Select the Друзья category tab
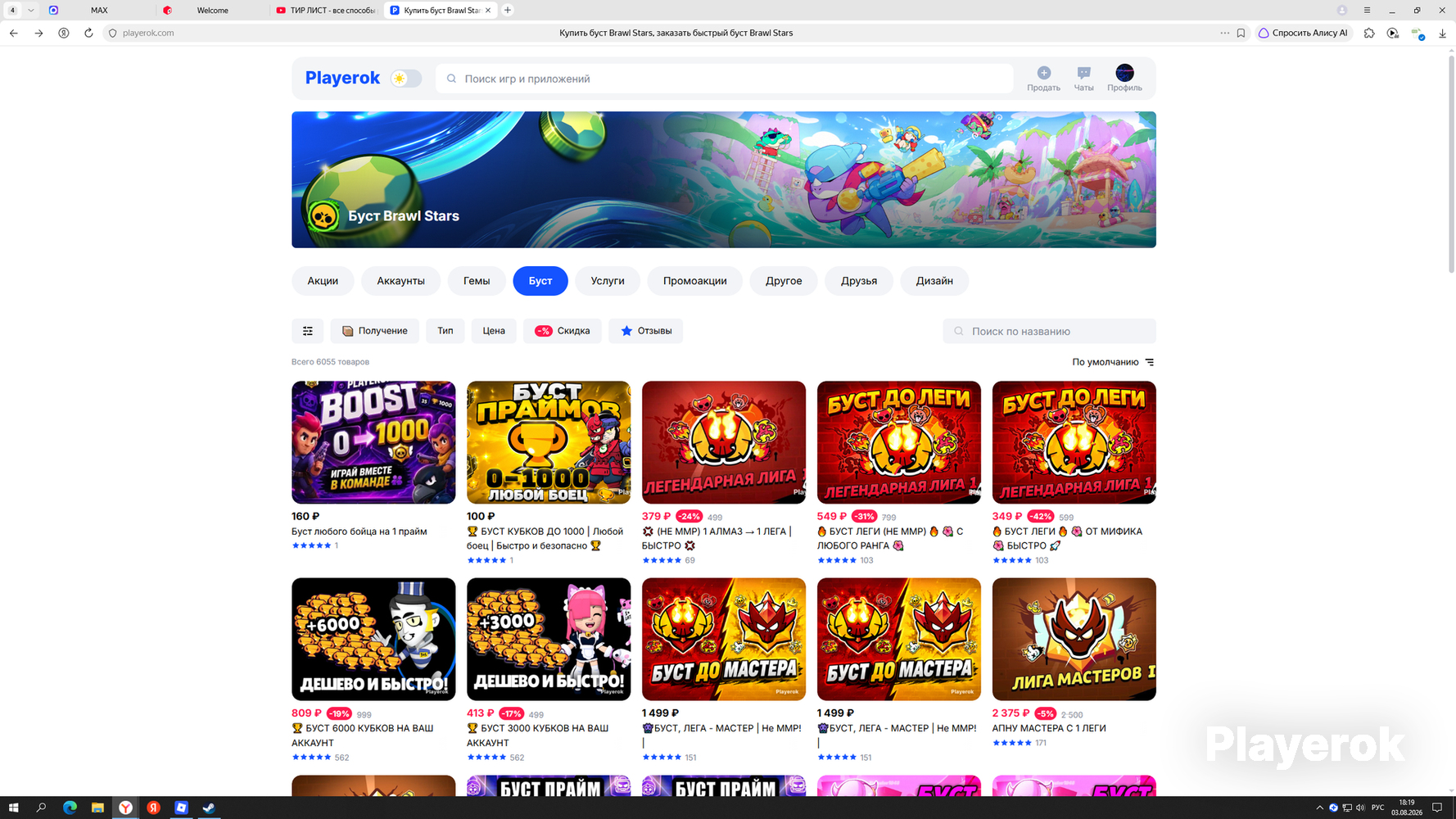 pos(859,281)
